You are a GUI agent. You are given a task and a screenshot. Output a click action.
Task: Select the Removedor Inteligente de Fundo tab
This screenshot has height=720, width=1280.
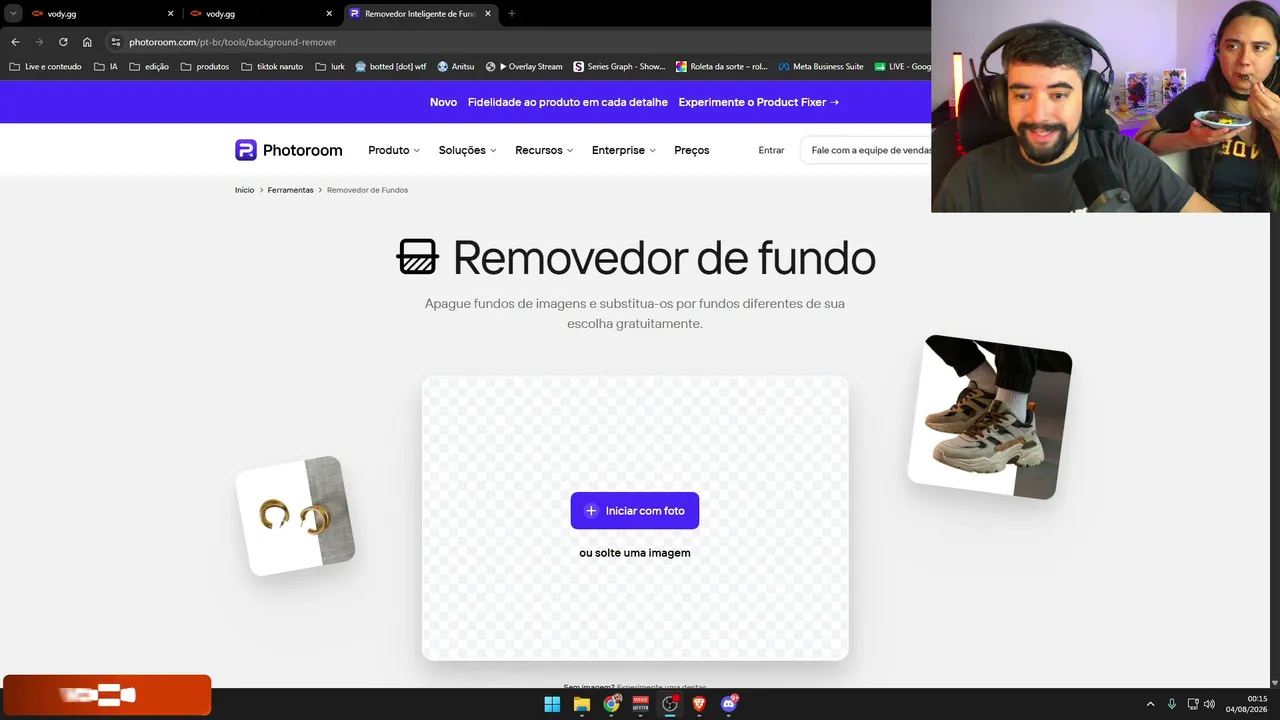coord(420,14)
